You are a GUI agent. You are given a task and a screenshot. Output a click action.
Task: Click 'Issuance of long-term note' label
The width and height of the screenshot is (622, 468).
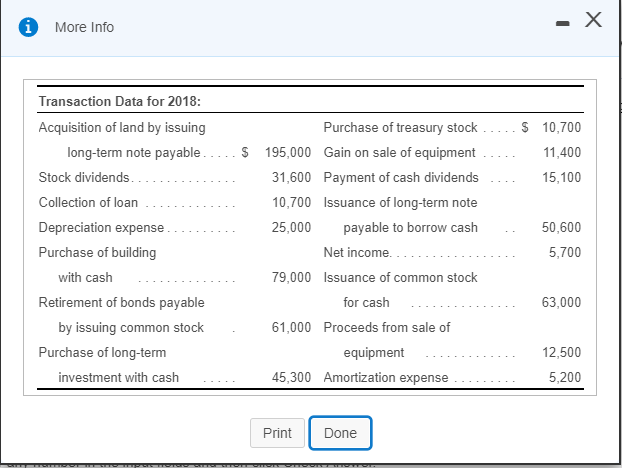401,203
